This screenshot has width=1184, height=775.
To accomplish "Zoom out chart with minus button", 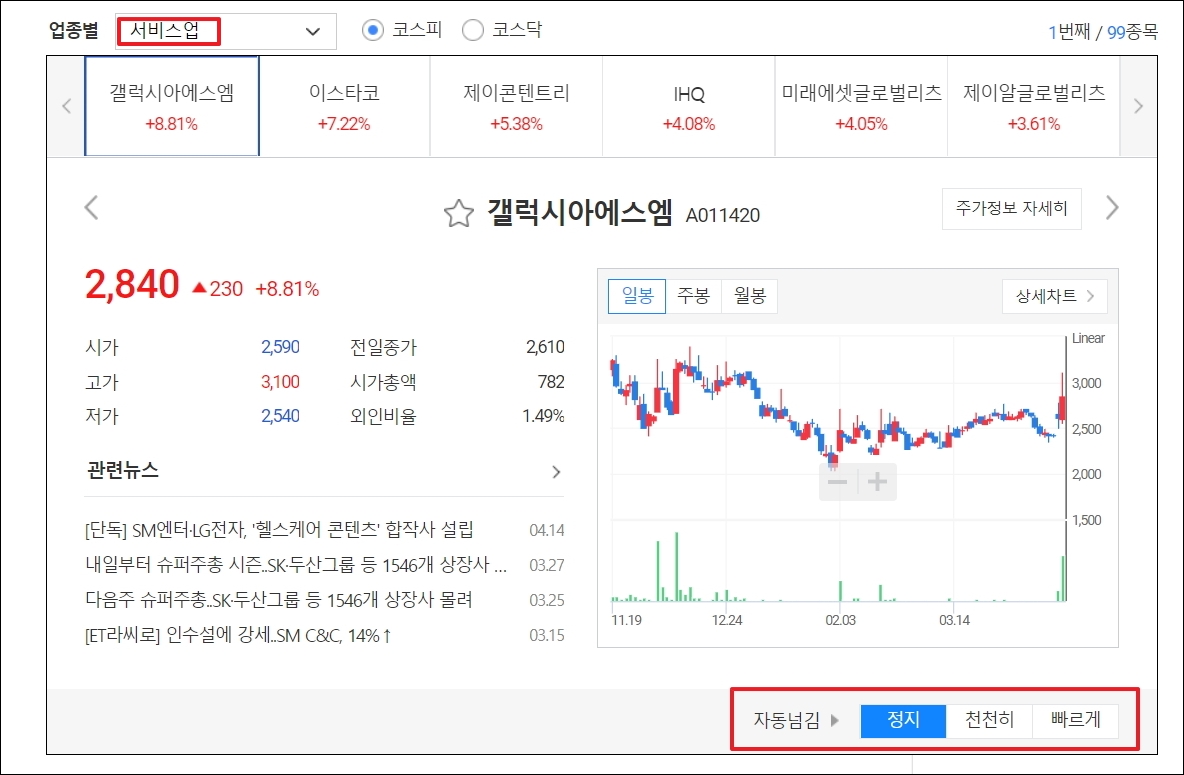I will tap(837, 482).
